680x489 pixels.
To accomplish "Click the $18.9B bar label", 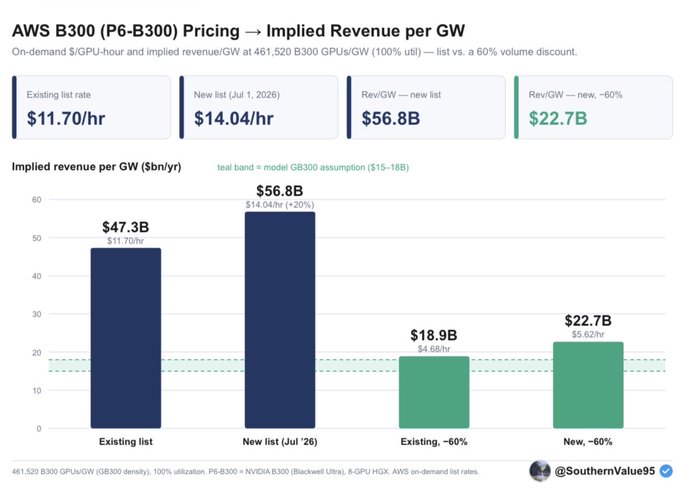I will pos(434,335).
